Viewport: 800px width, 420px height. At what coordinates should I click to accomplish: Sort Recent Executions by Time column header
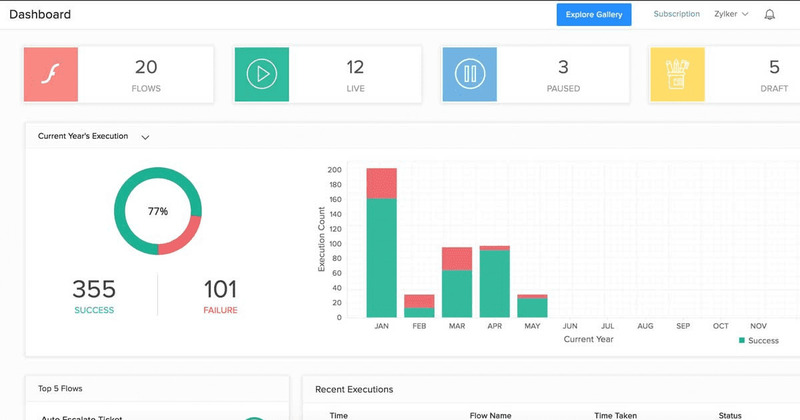[x=339, y=415]
